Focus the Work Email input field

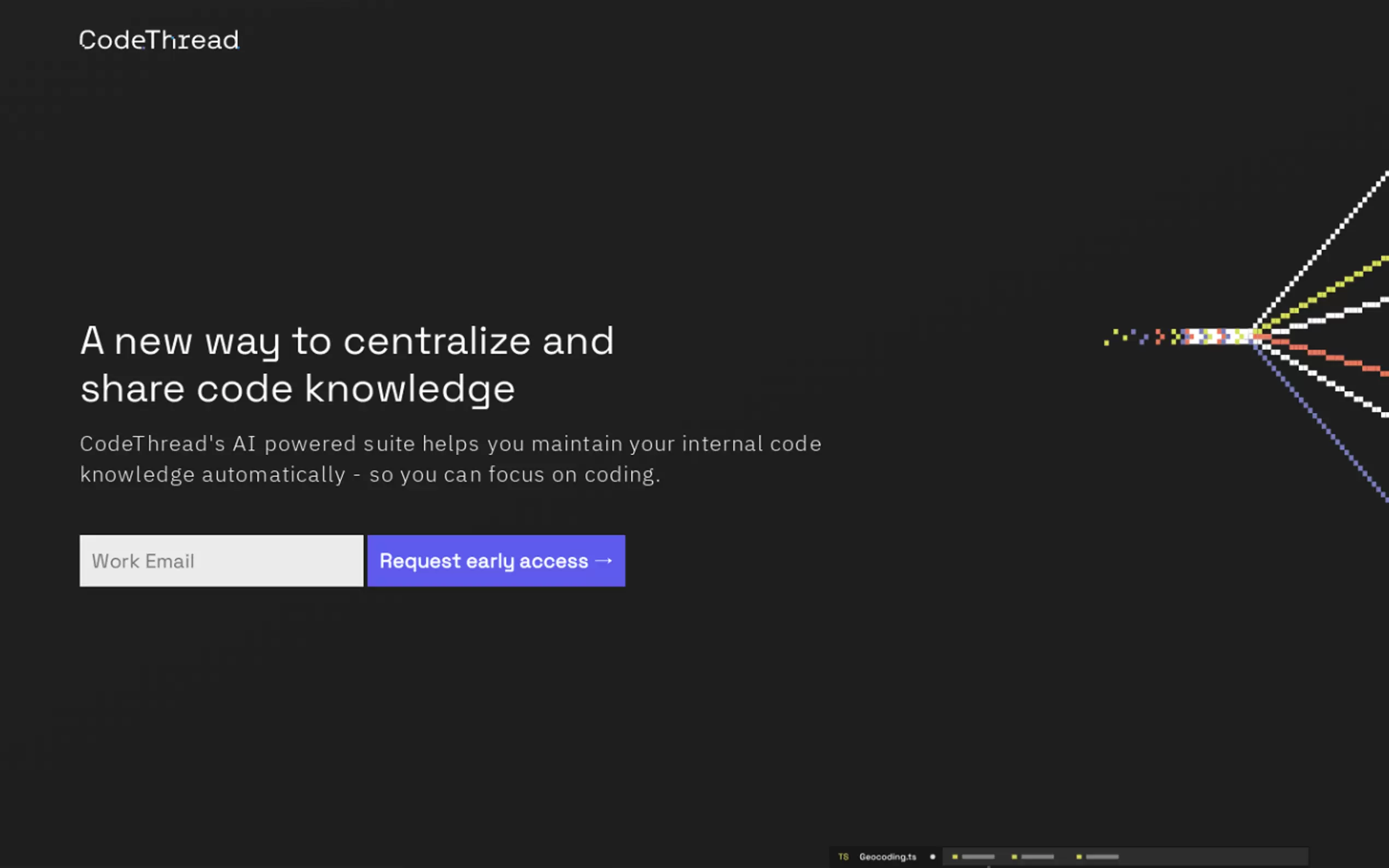click(x=221, y=561)
